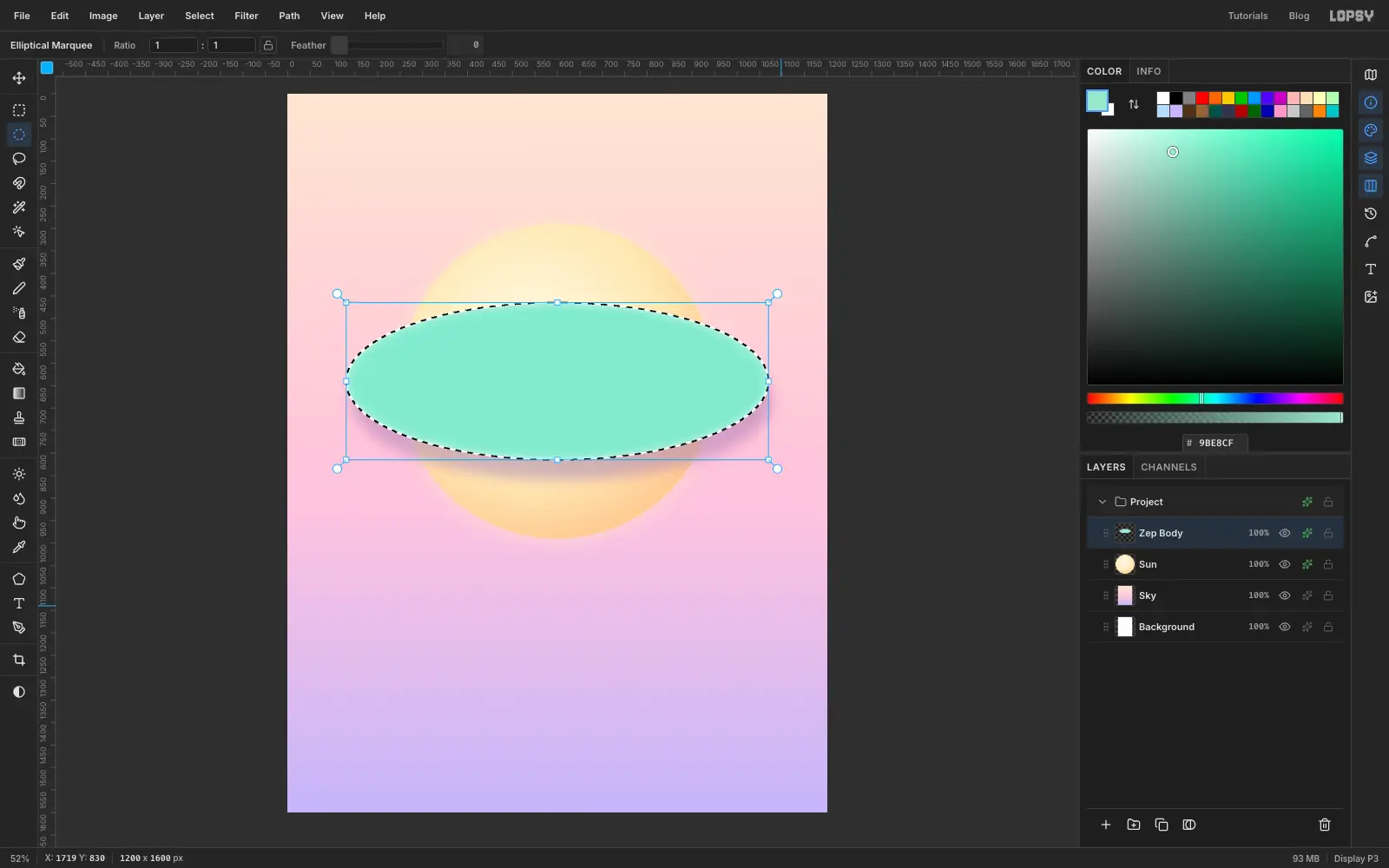This screenshot has width=1389, height=868.
Task: Pick the red swatch in palette
Action: point(1202,98)
